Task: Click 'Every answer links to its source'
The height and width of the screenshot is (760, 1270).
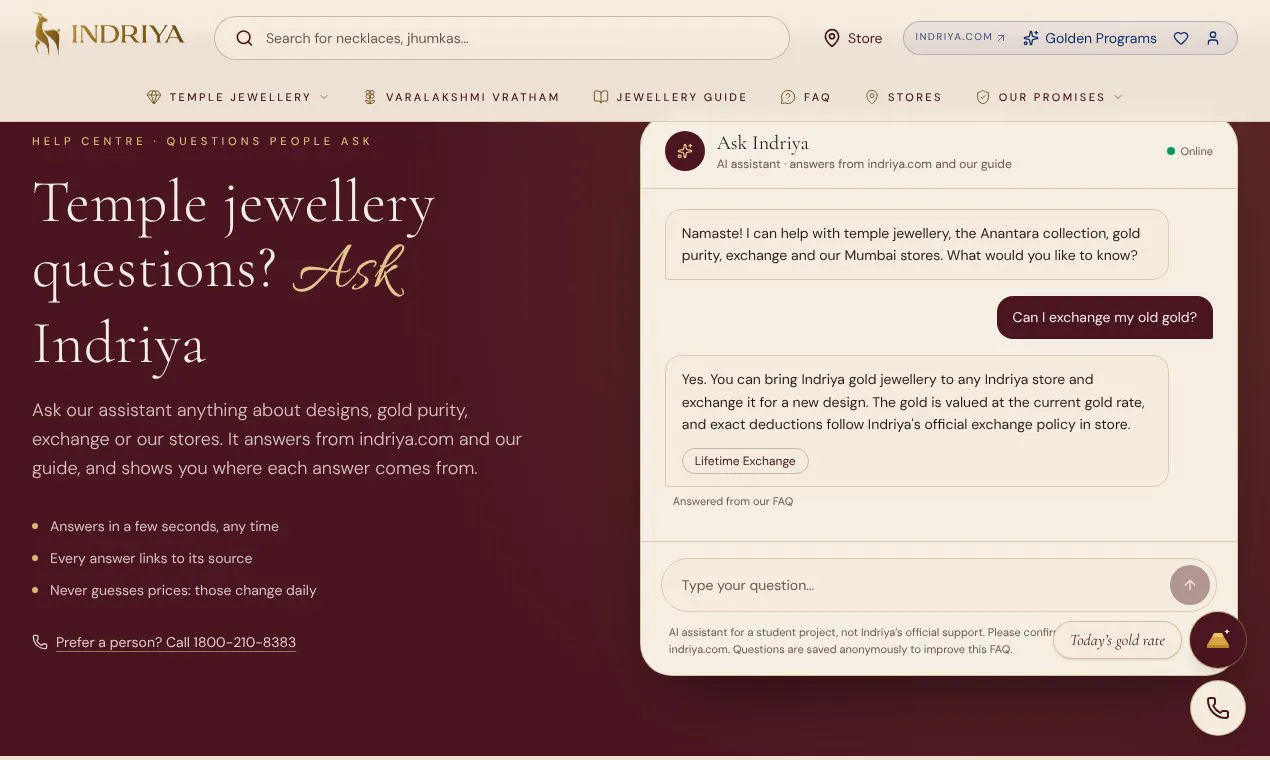Action: (x=151, y=558)
